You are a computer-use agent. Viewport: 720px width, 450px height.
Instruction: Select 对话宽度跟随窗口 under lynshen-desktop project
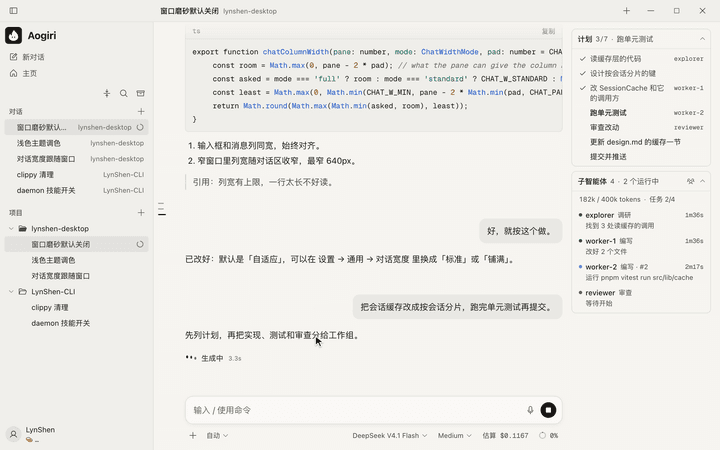coord(76,276)
